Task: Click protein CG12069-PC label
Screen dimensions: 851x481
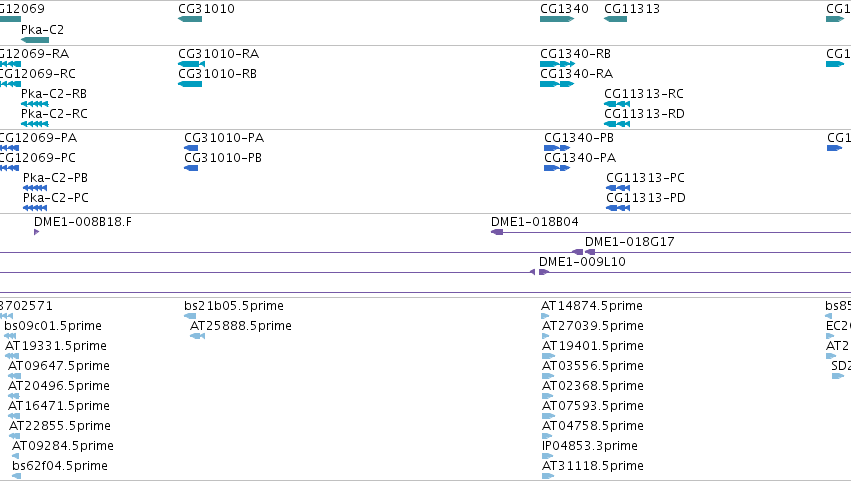Action: [x=37, y=158]
